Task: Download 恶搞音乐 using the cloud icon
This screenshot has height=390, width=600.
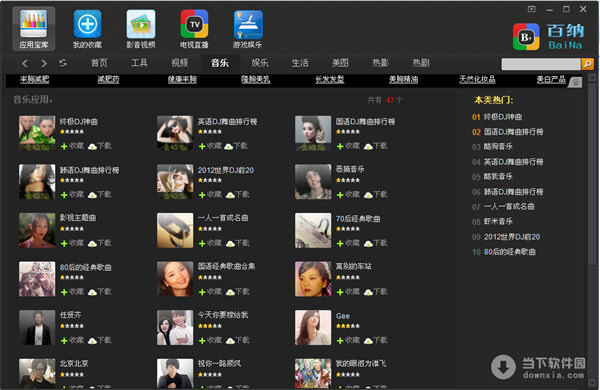Action: tap(368, 195)
